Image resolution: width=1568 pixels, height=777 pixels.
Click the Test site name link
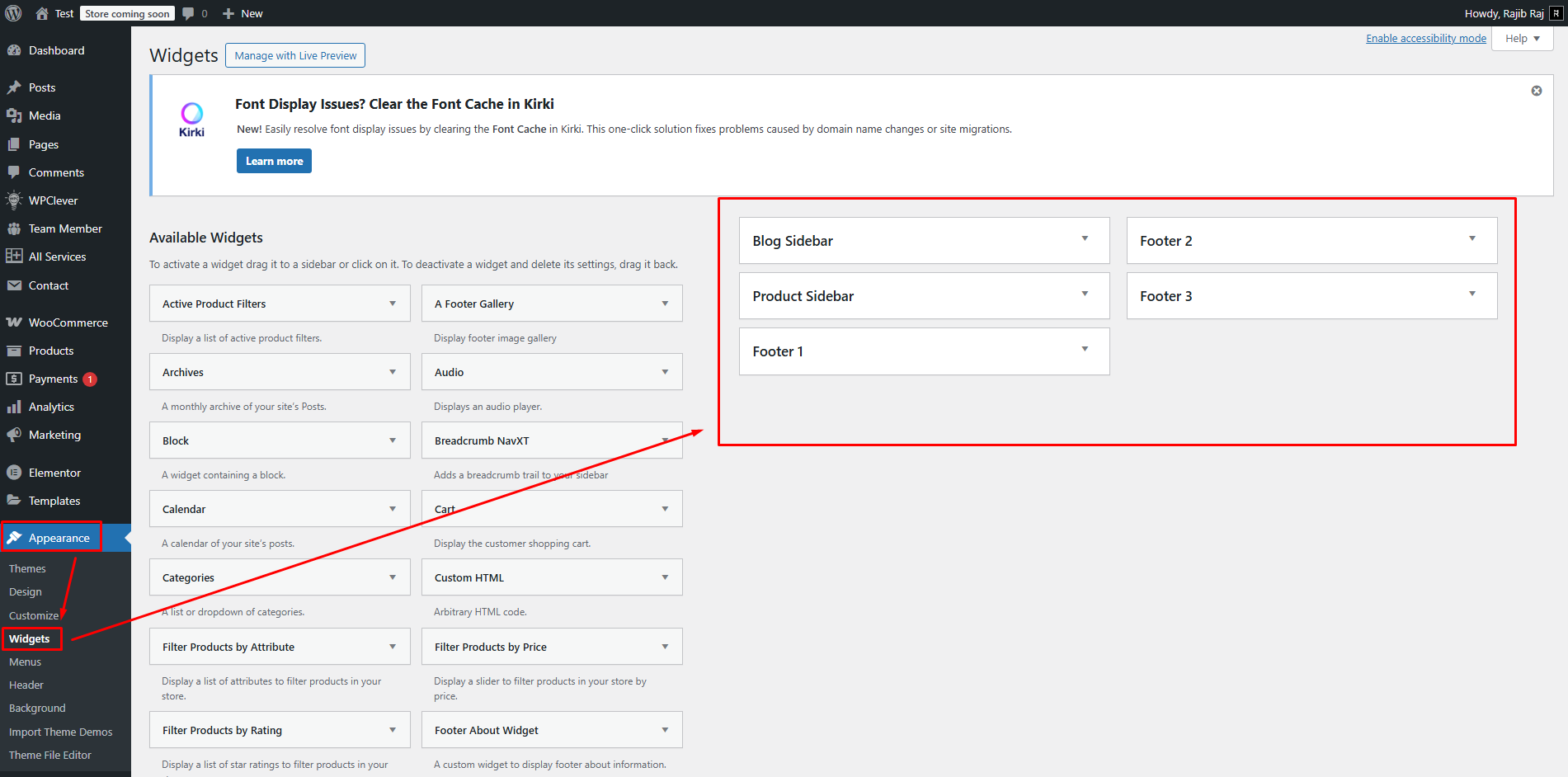click(64, 13)
